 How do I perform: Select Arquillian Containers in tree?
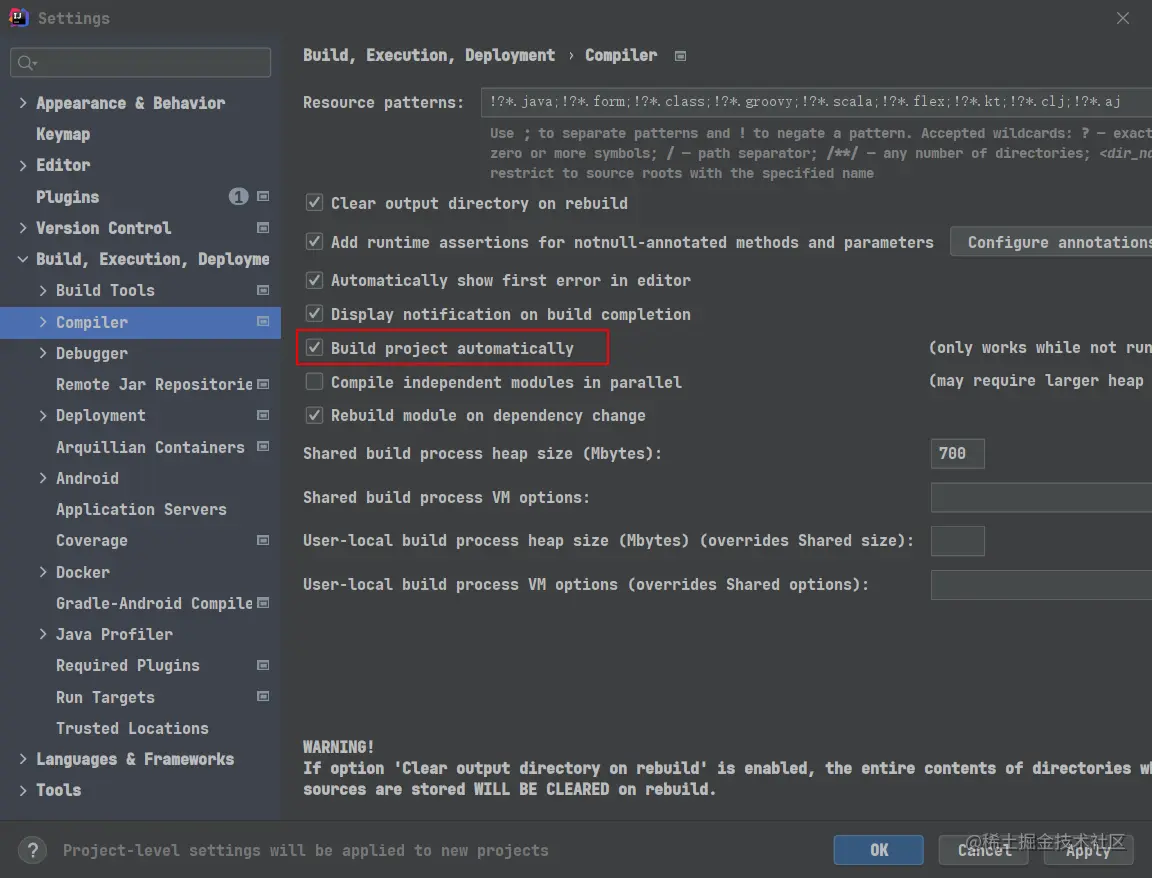pyautogui.click(x=150, y=447)
